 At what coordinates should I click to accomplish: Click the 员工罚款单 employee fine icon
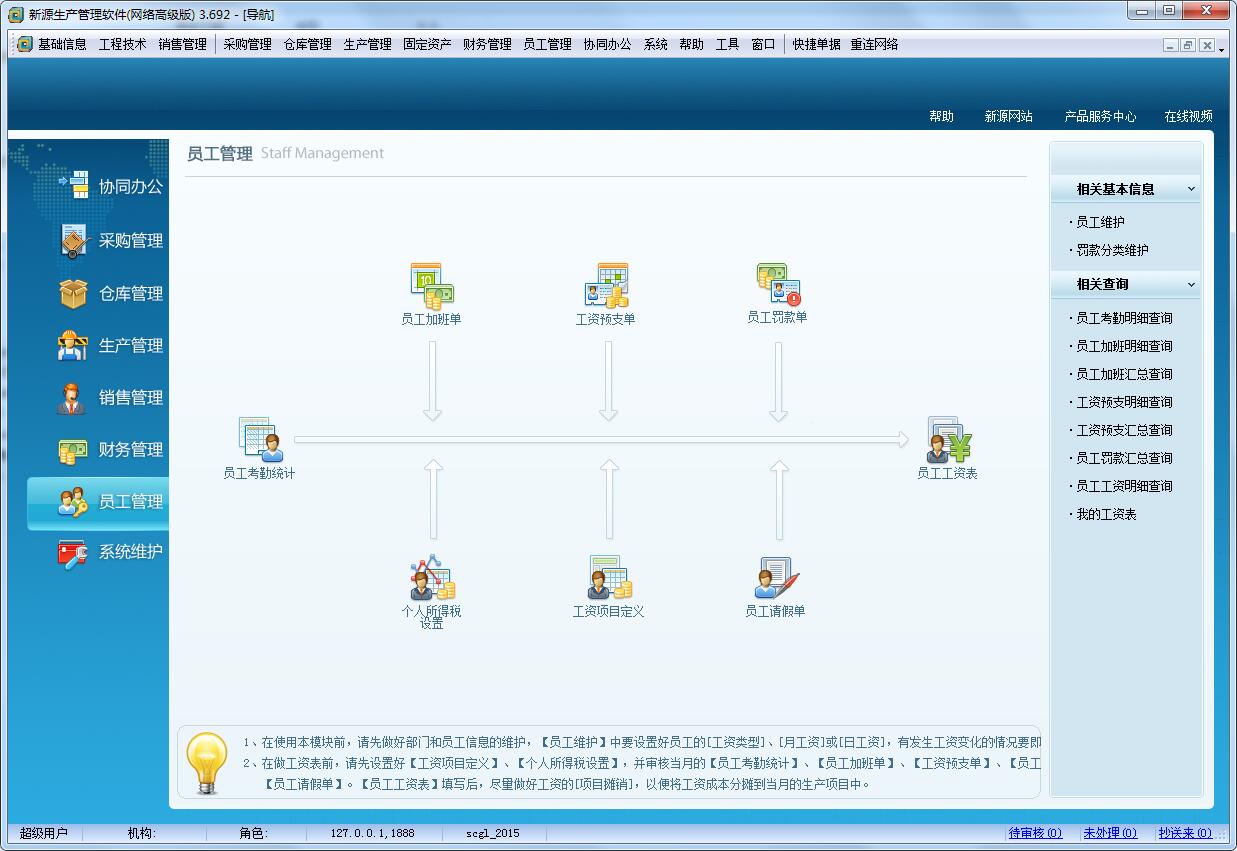(x=777, y=285)
